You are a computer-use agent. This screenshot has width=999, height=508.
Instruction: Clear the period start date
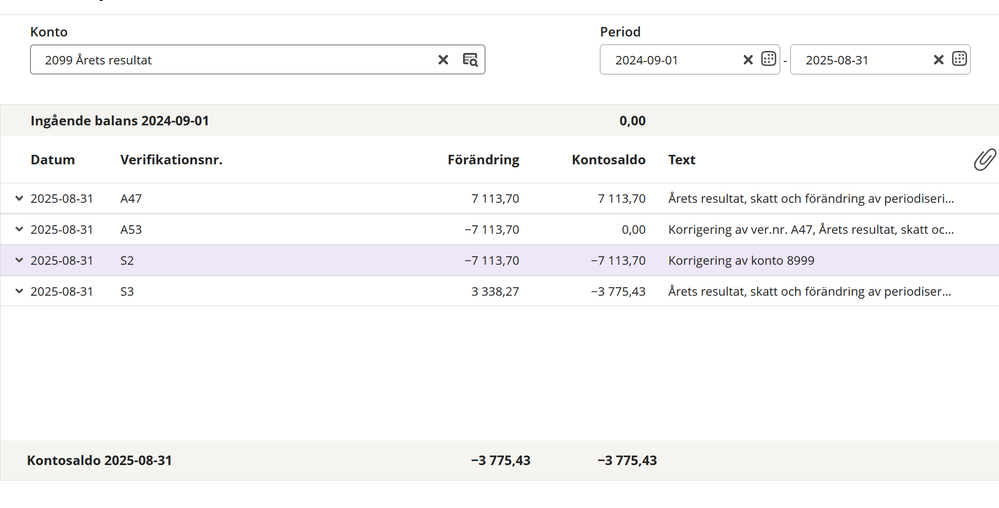pos(748,60)
